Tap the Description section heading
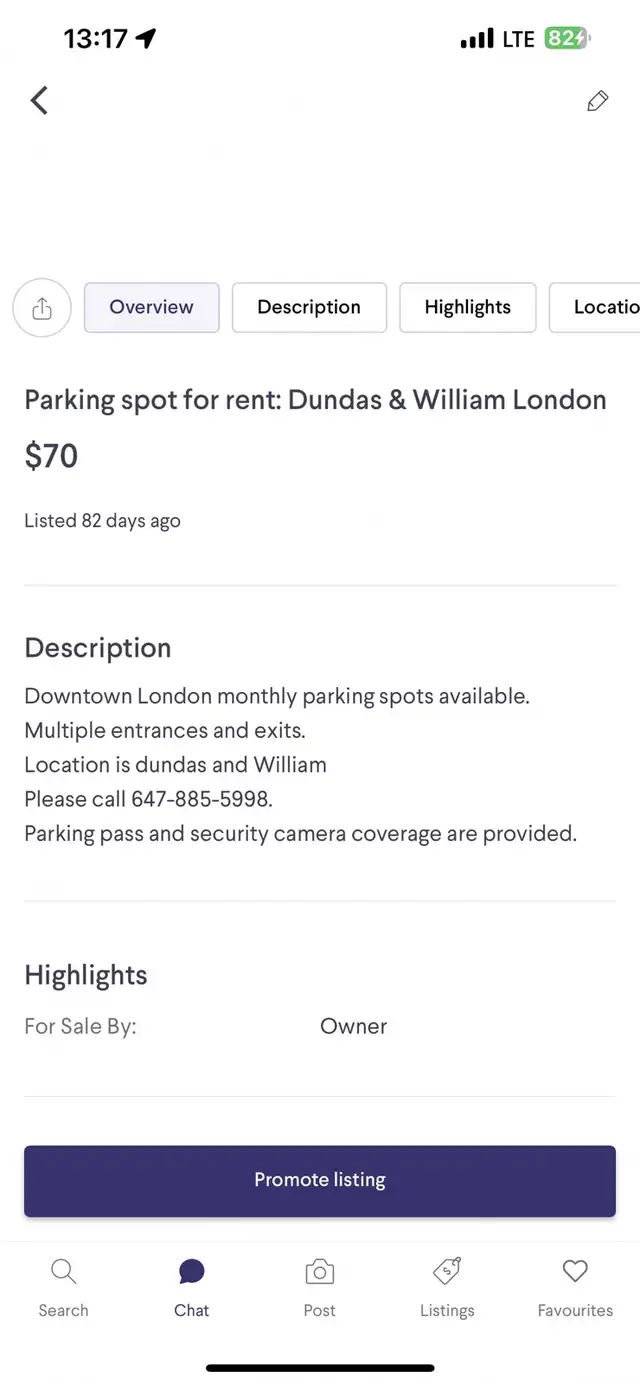 tap(98, 648)
